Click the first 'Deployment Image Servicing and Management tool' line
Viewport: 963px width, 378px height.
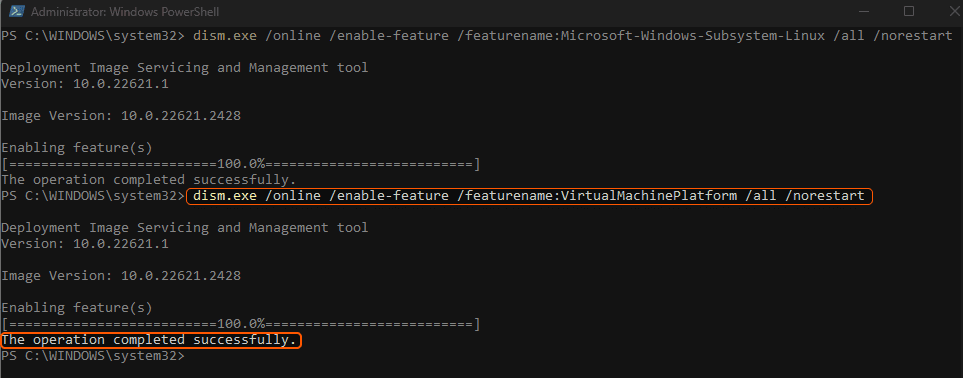pos(185,68)
